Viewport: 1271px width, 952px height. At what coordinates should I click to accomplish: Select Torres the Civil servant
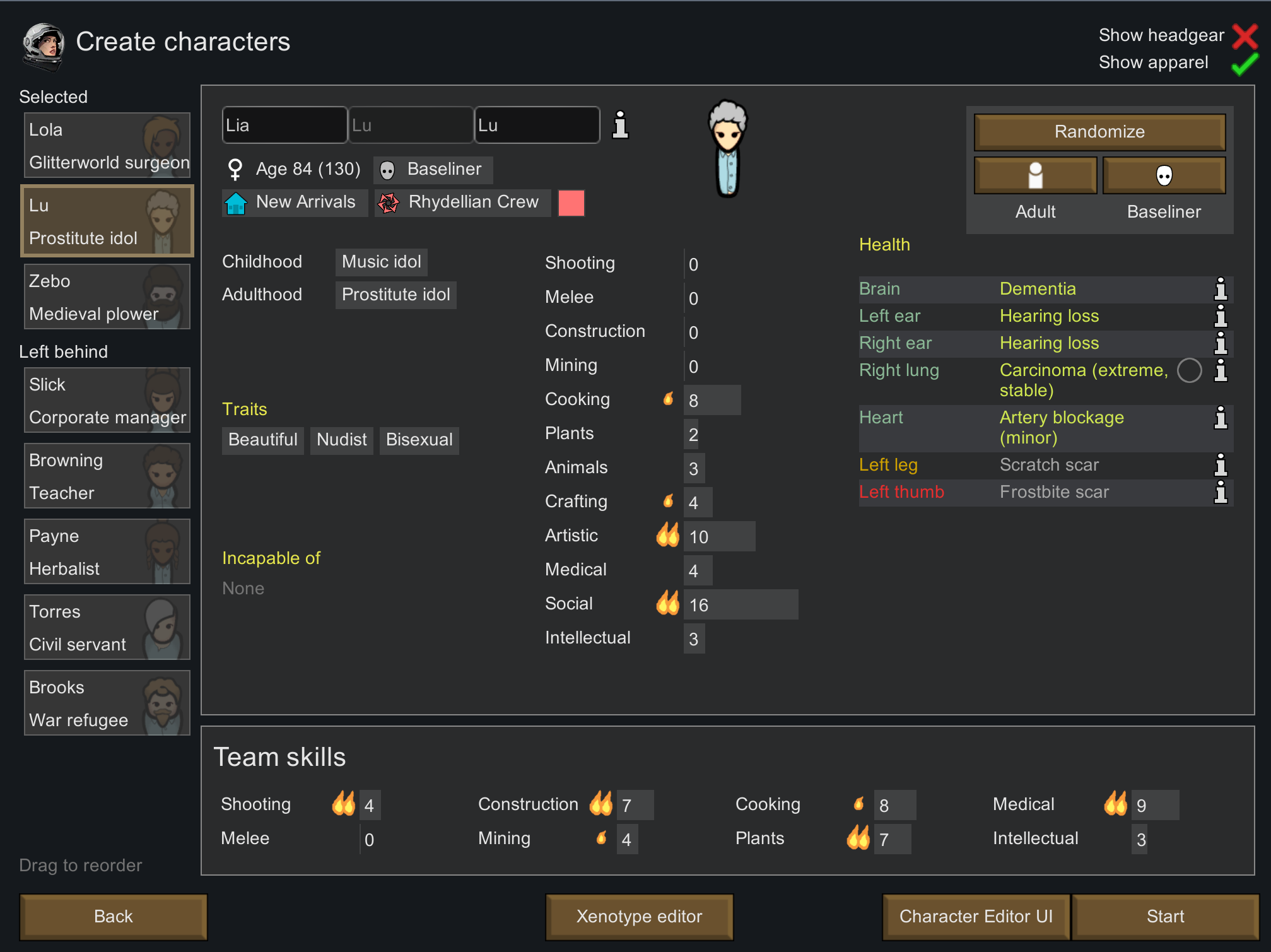click(x=107, y=628)
